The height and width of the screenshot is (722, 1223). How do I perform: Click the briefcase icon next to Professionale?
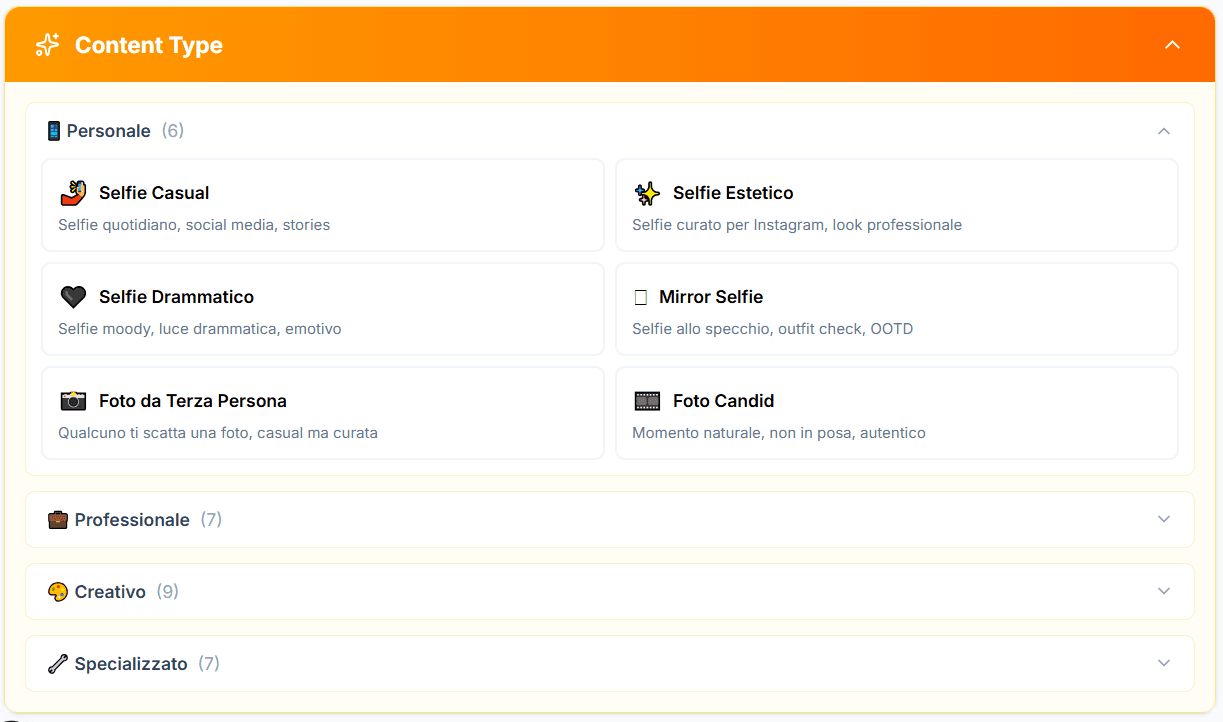click(x=58, y=520)
